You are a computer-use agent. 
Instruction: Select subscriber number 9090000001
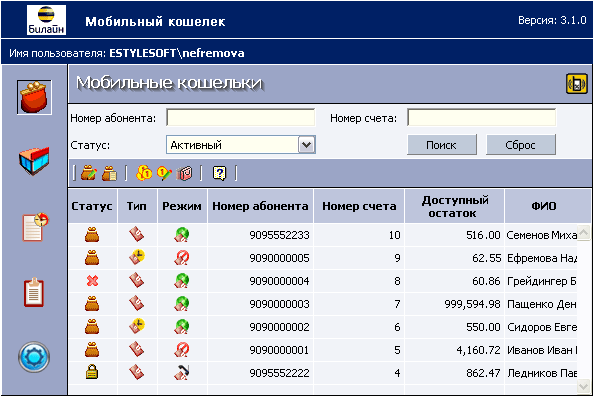click(x=279, y=350)
